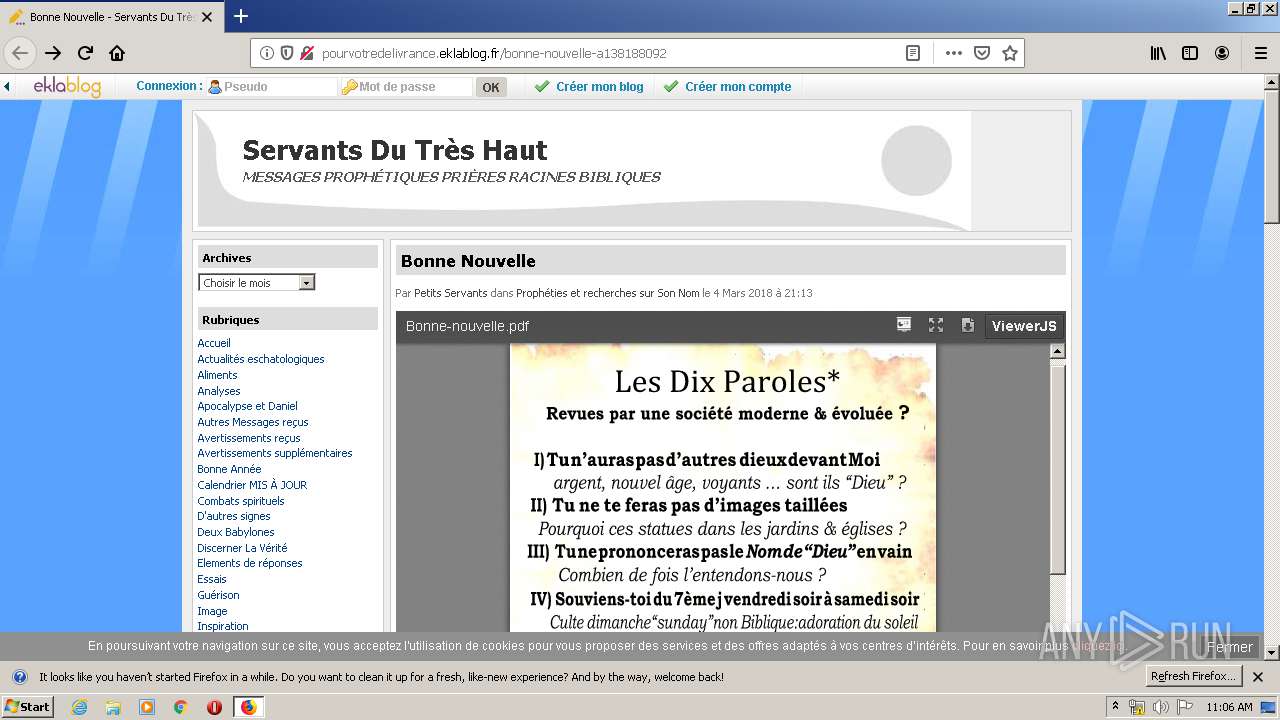Open tracking protection shield icon

coord(287,53)
